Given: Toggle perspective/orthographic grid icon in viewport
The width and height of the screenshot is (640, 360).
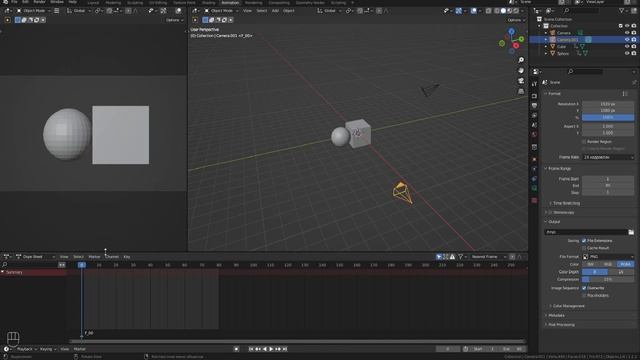Looking at the screenshot, I should 521,91.
